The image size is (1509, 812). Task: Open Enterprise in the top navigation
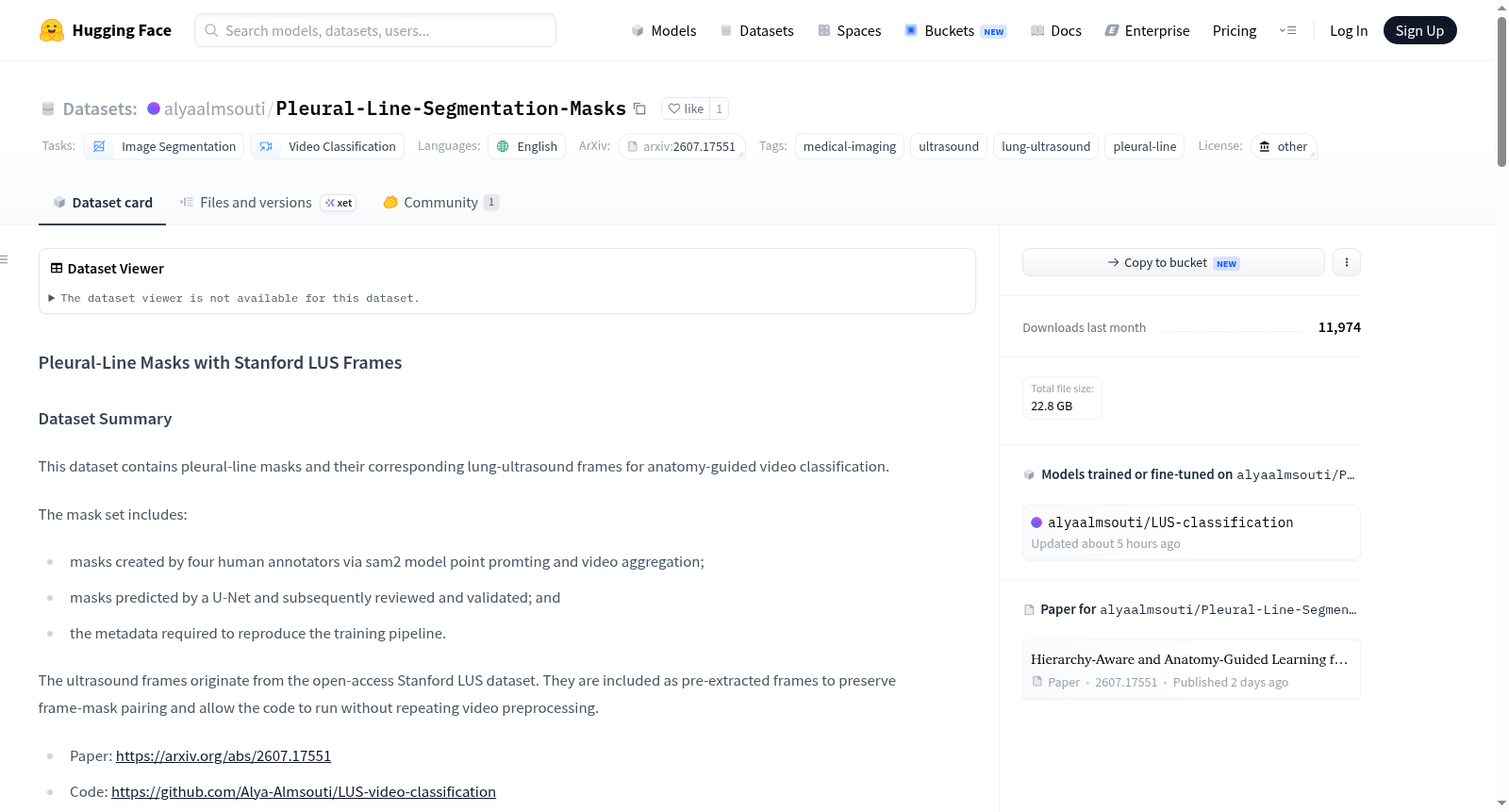click(x=1148, y=30)
